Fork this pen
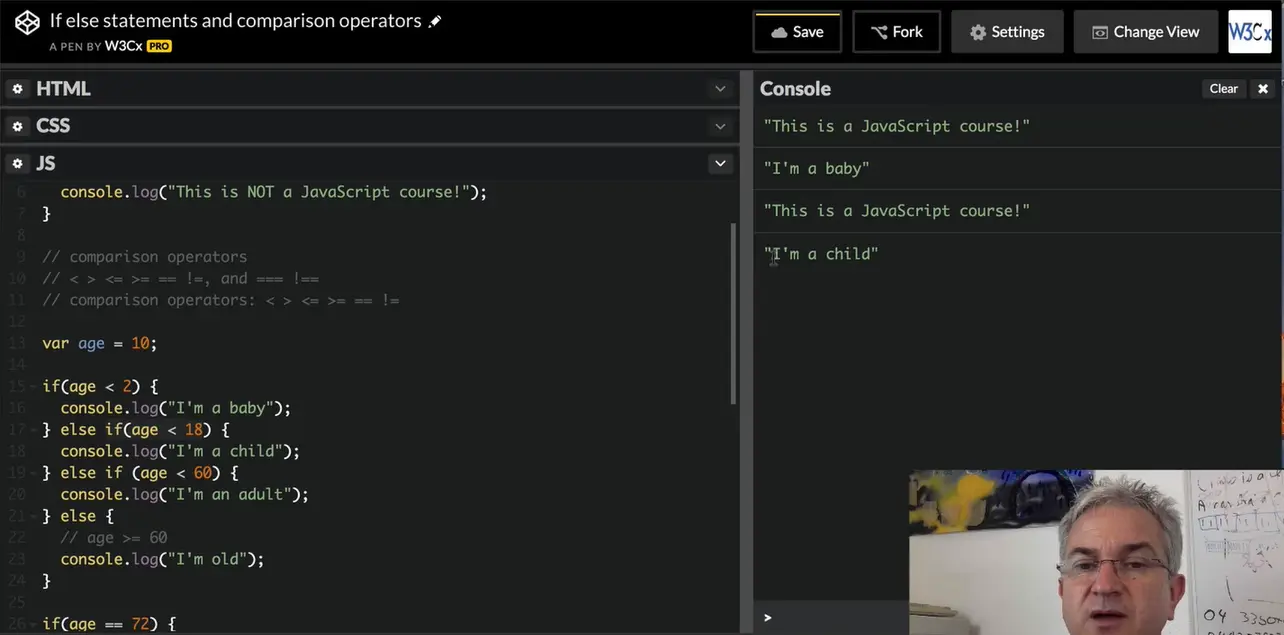1284x635 pixels. pyautogui.click(x=896, y=32)
